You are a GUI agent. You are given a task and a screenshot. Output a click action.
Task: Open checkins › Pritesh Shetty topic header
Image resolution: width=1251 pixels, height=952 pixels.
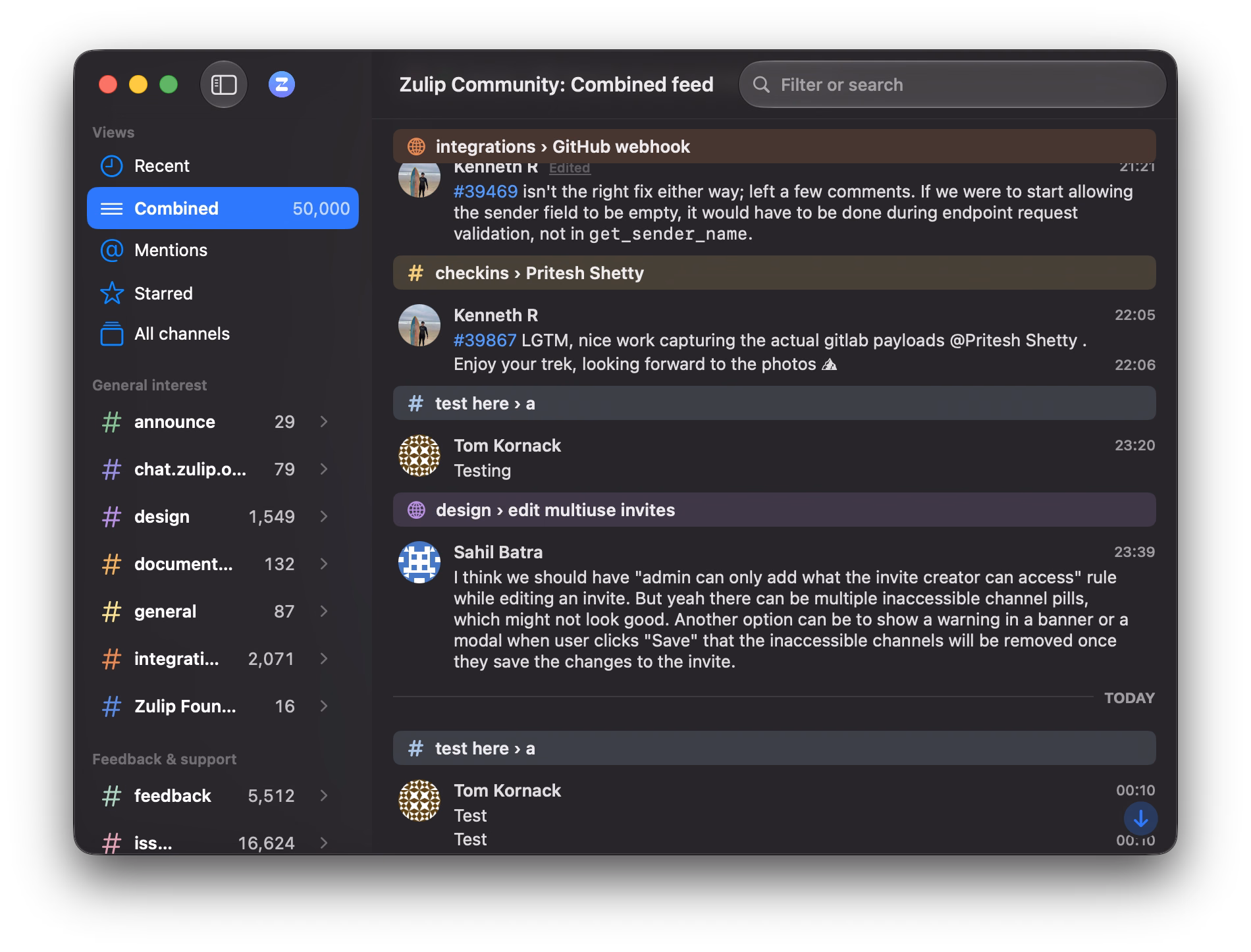click(x=774, y=273)
